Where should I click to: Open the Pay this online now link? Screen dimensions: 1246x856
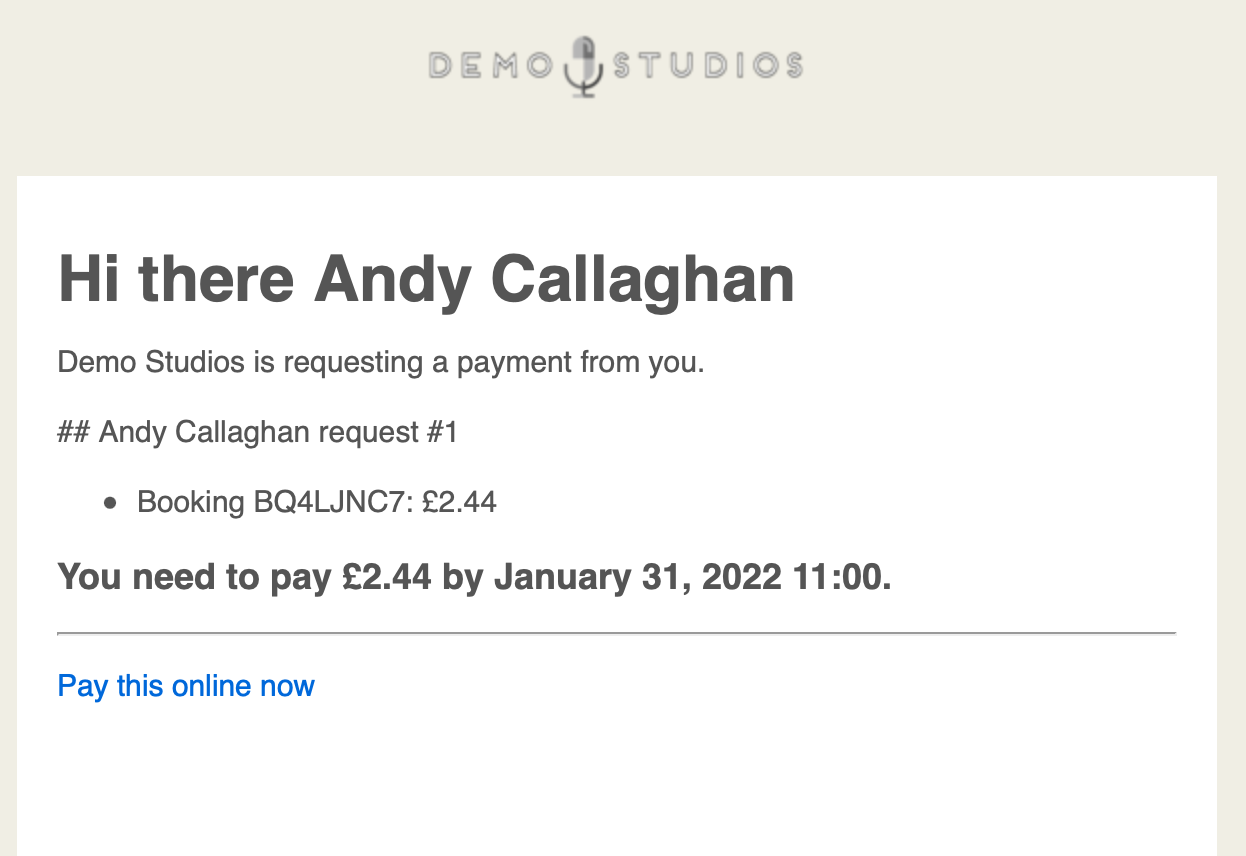[186, 686]
